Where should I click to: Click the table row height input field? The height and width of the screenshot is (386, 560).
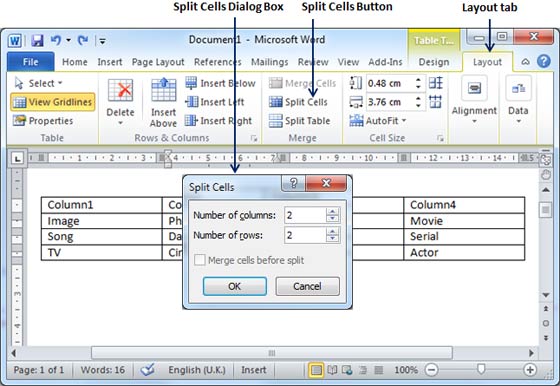pos(390,83)
